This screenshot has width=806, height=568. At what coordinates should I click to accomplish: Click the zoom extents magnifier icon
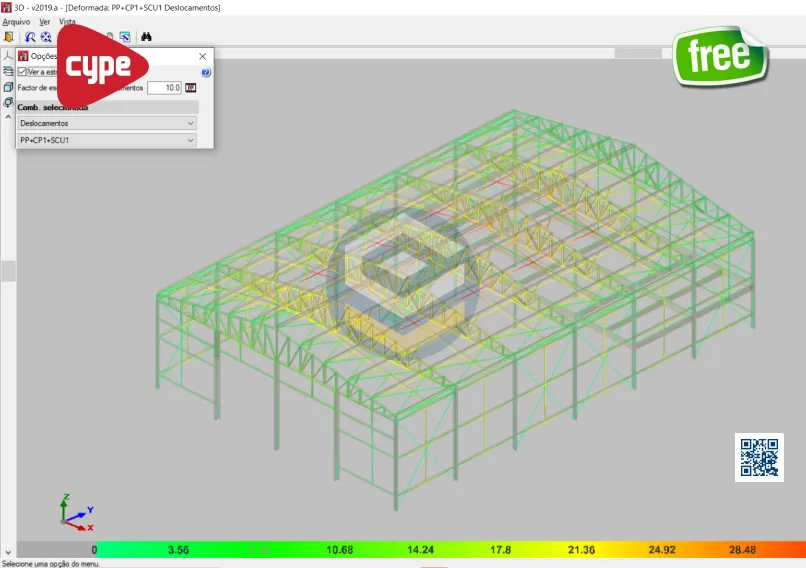coord(46,37)
